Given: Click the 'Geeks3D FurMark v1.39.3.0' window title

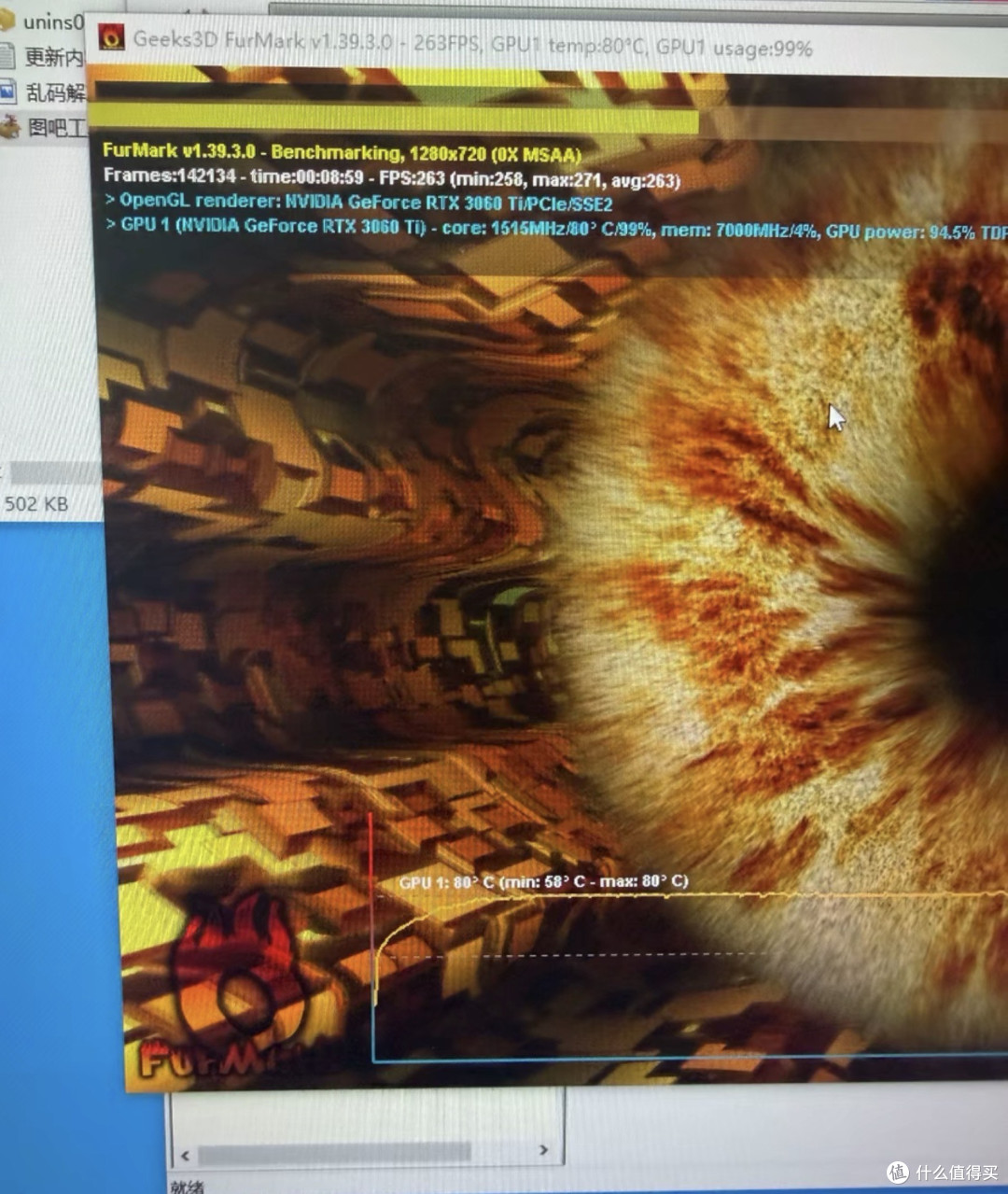Looking at the screenshot, I should [x=473, y=44].
